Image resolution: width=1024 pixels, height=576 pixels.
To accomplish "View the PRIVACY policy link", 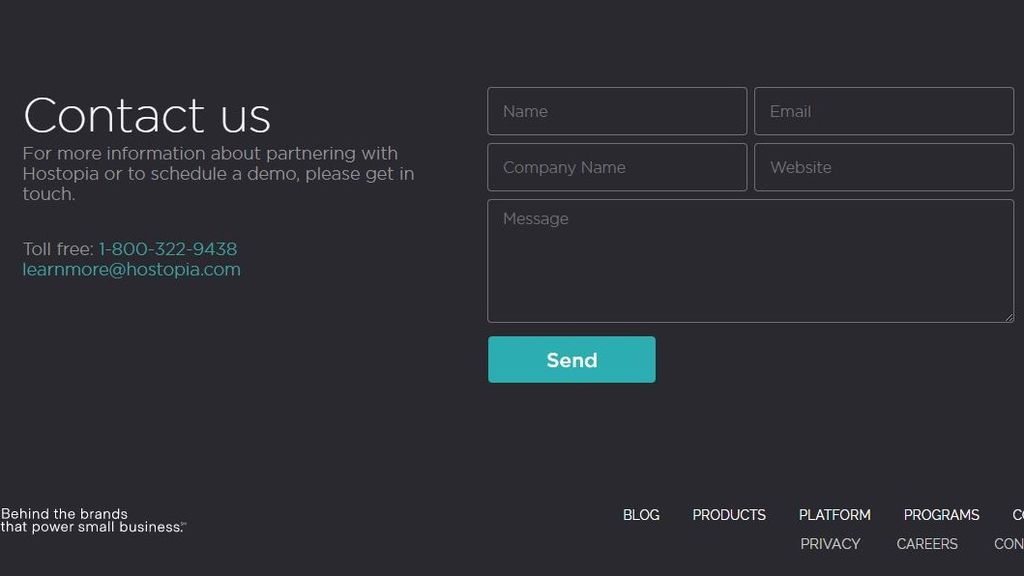I will [x=830, y=544].
